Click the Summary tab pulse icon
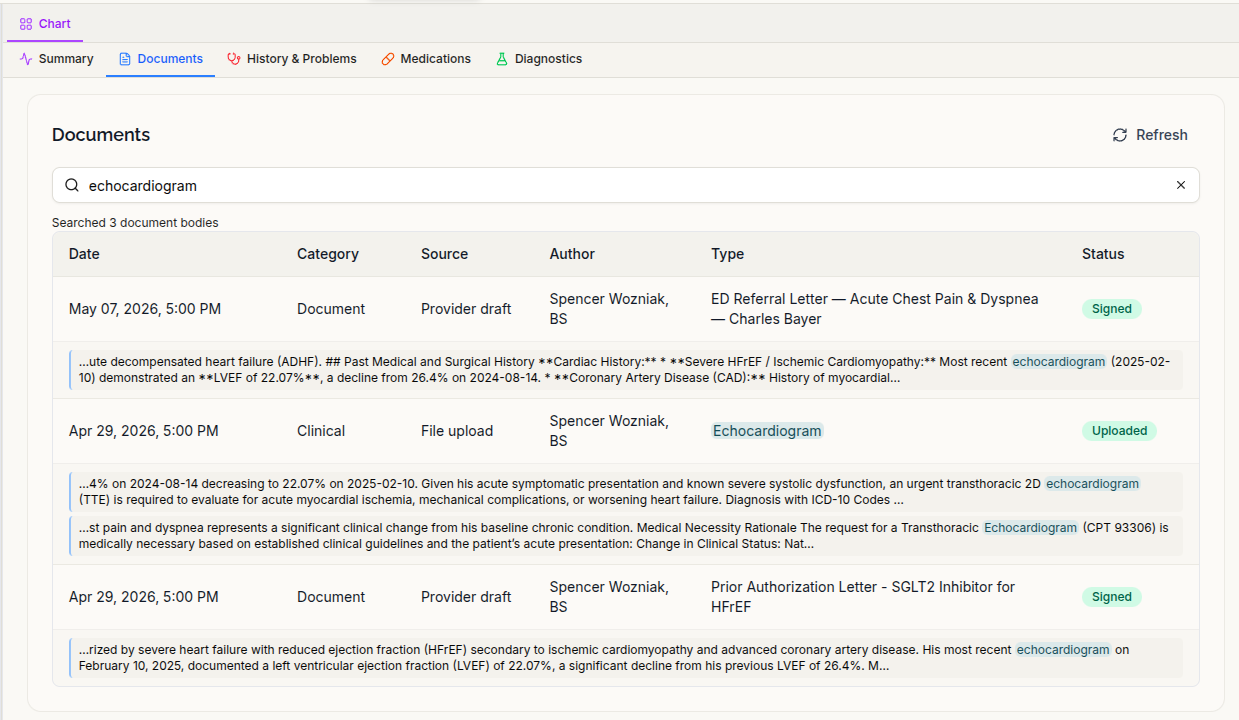1239x720 pixels. pos(26,59)
